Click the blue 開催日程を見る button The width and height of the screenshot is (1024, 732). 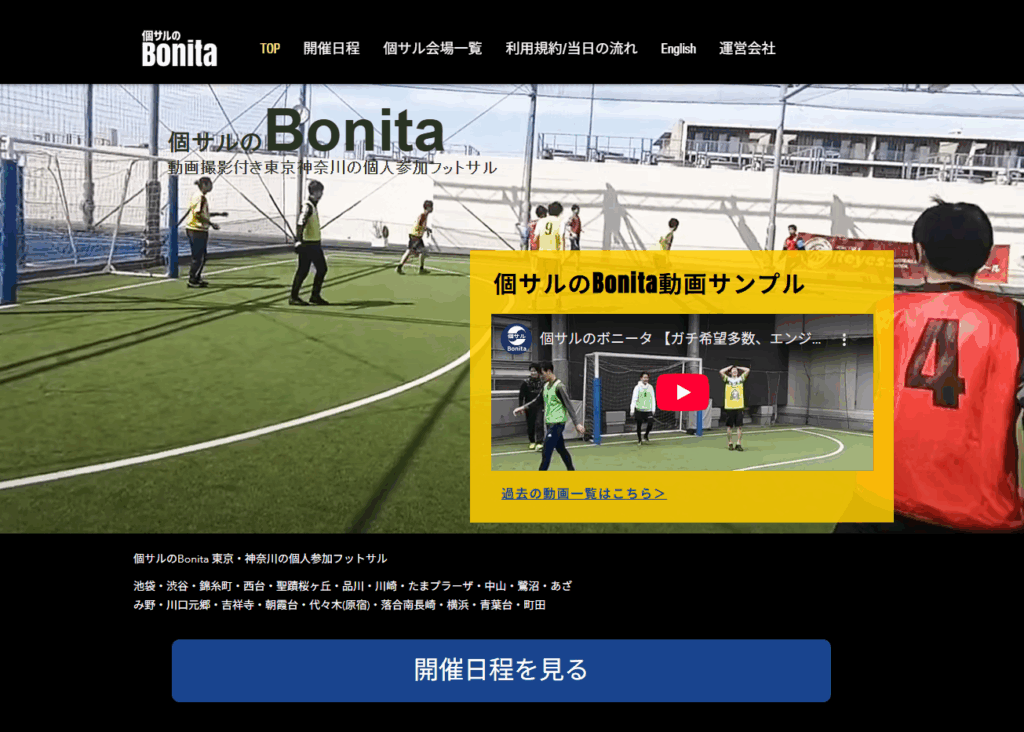(x=501, y=671)
